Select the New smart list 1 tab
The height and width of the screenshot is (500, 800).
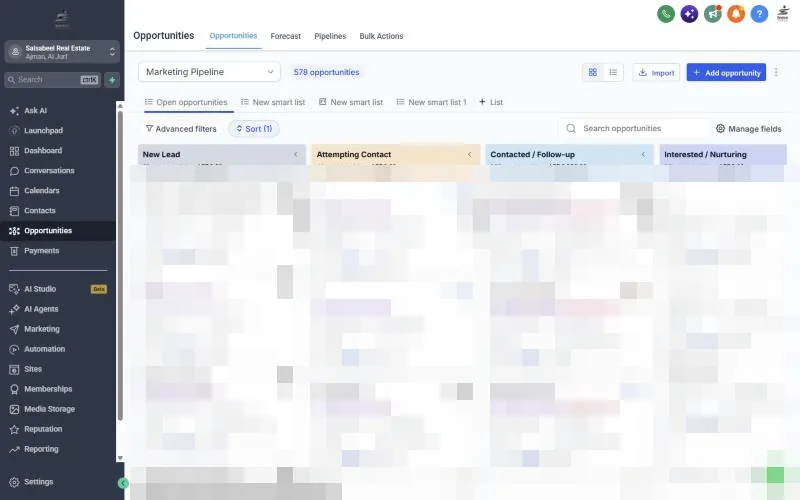432,102
